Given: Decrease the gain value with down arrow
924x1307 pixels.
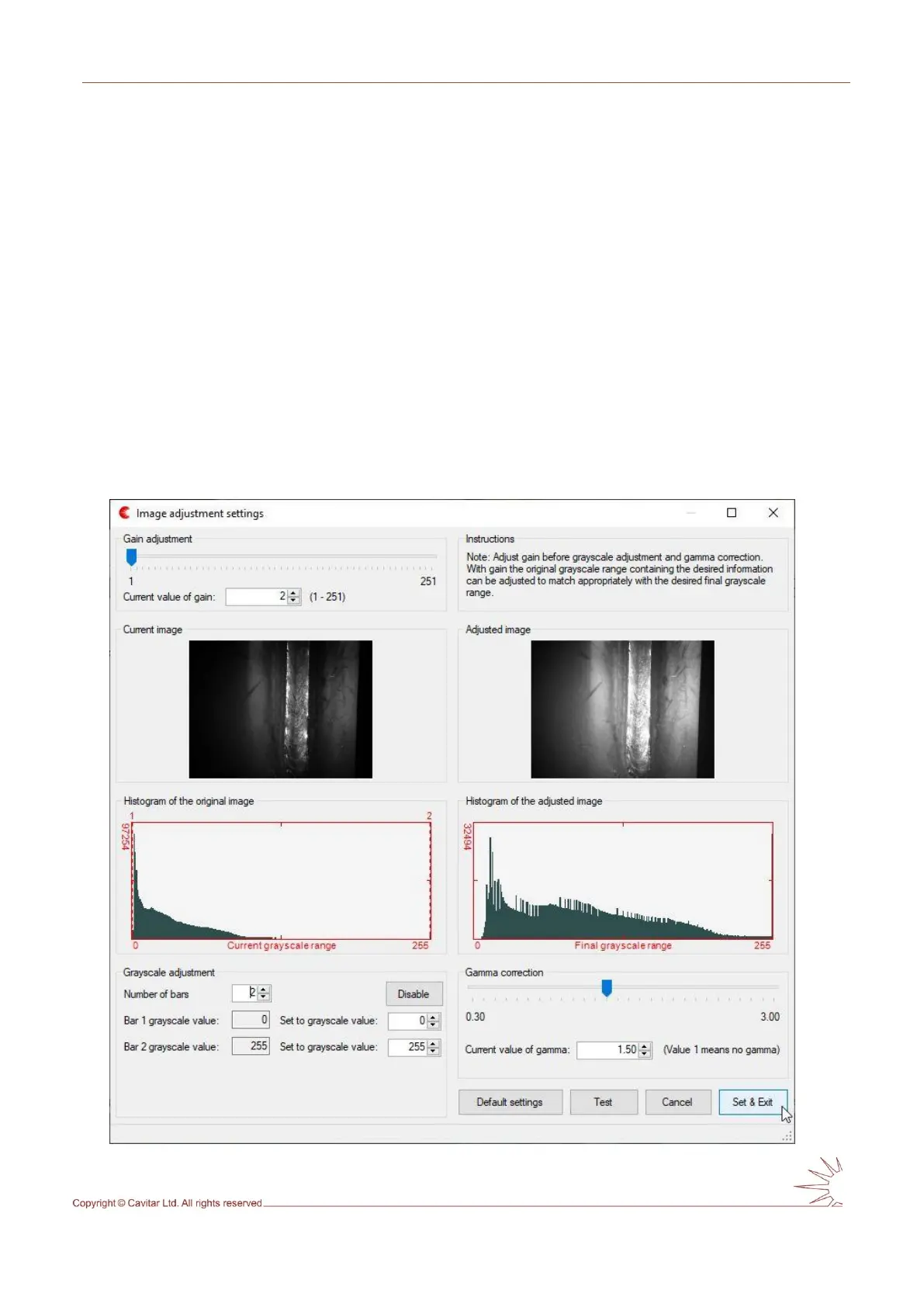Looking at the screenshot, I should tap(293, 601).
